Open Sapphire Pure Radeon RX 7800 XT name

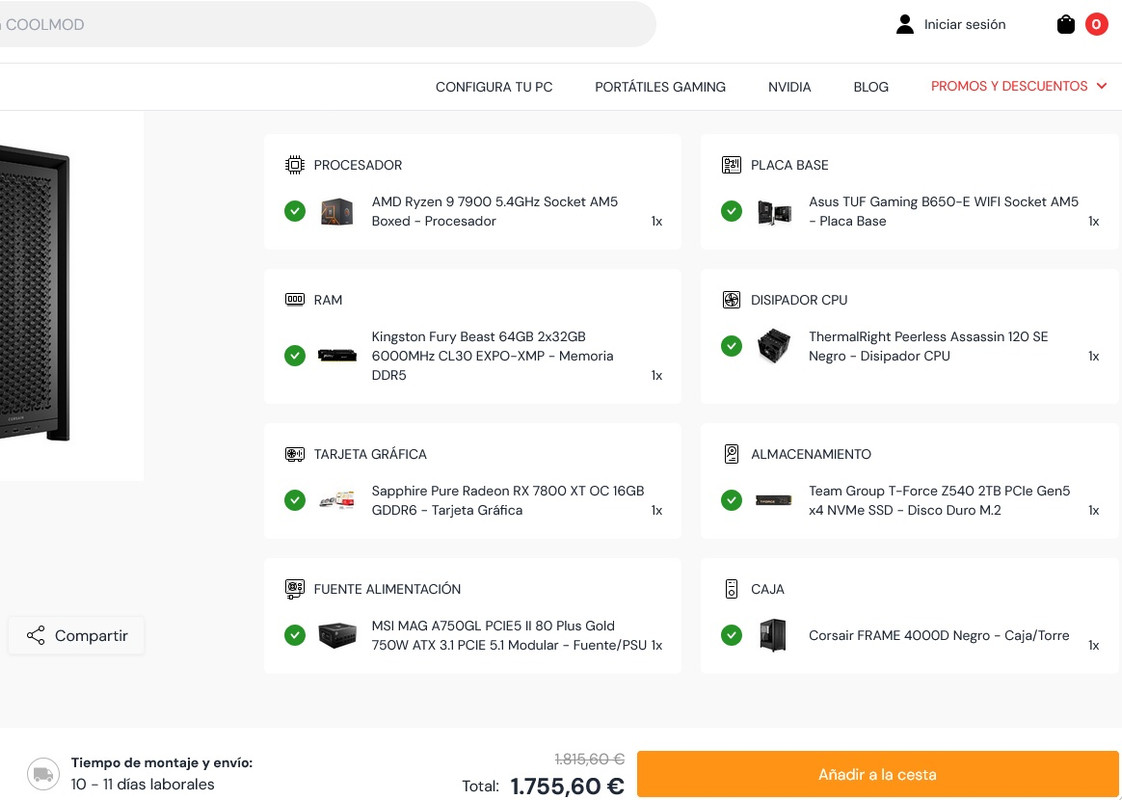(508, 500)
